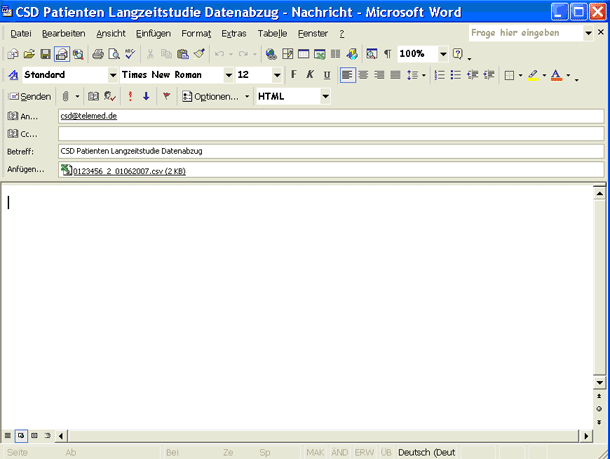Click the Print icon
The image size is (610, 459).
point(98,54)
